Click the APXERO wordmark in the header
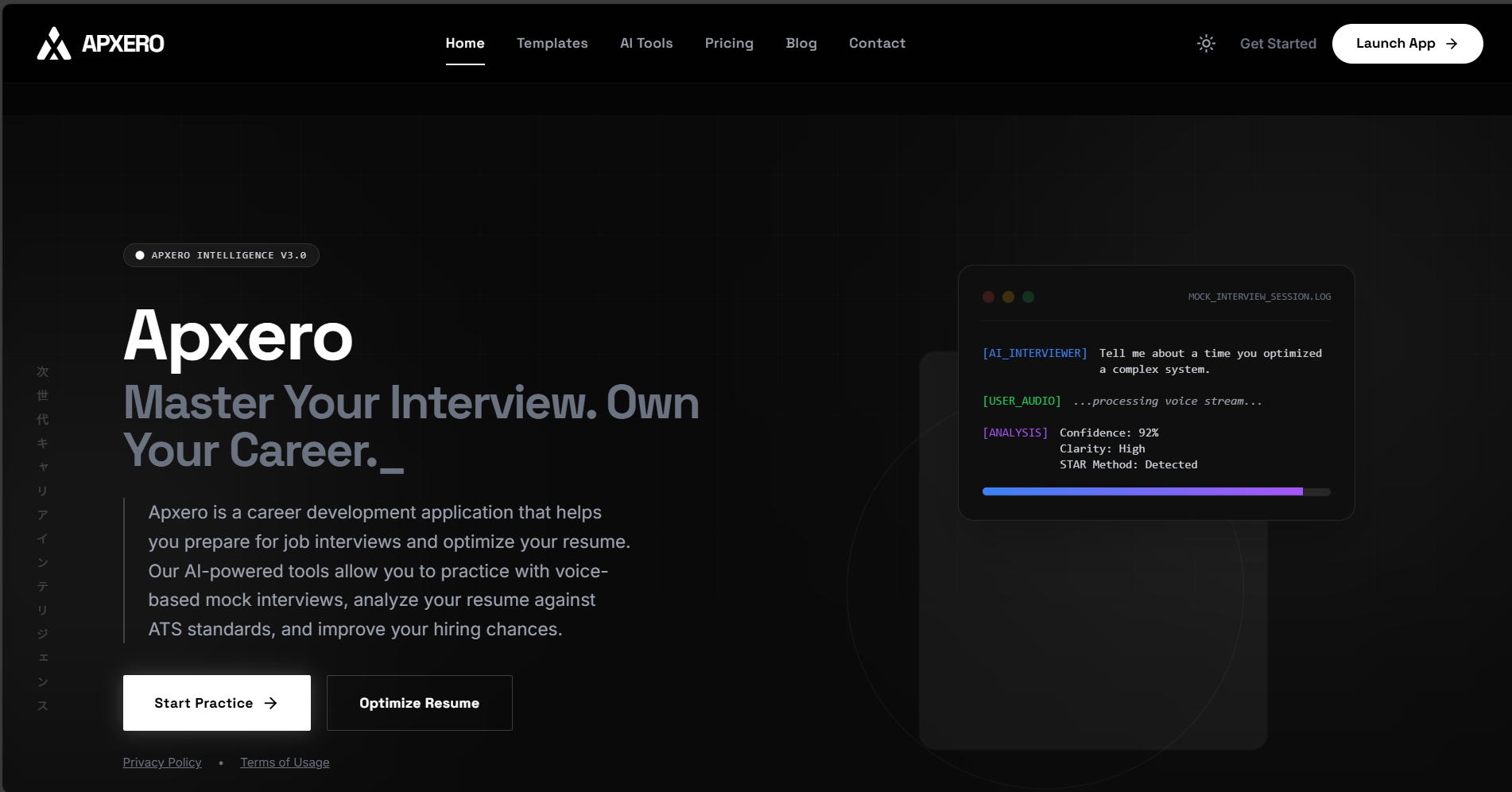 (x=123, y=44)
